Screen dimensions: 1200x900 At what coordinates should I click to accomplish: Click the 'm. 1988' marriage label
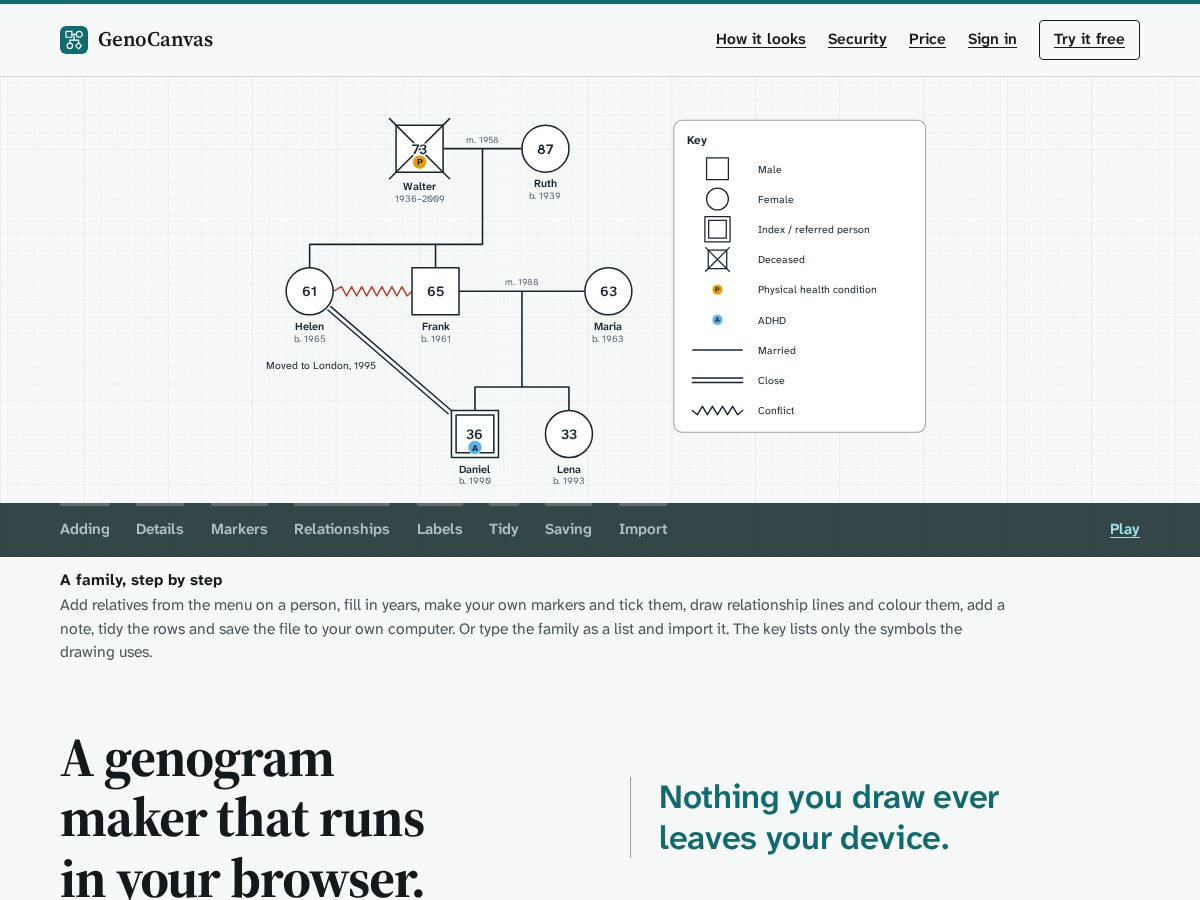[x=522, y=282]
